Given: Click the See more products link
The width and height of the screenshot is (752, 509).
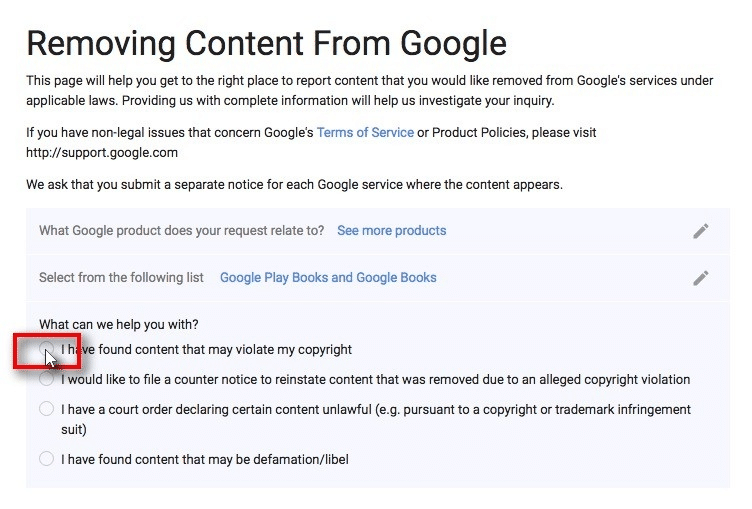Looking at the screenshot, I should click(391, 231).
